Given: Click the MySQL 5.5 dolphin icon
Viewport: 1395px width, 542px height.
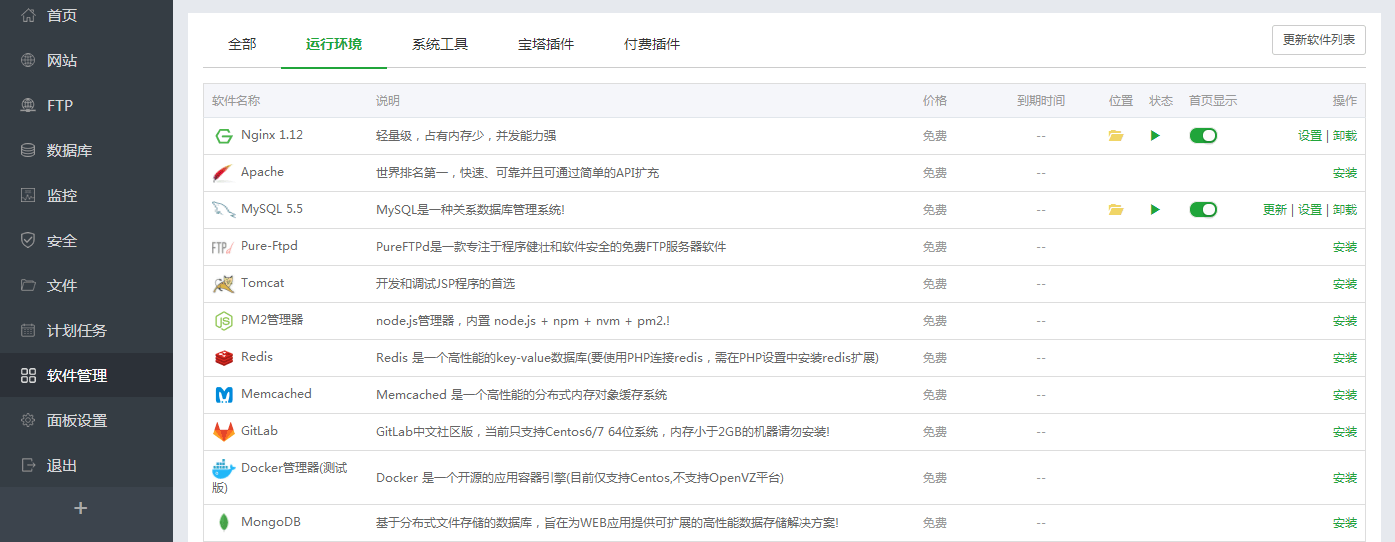Looking at the screenshot, I should click(223, 210).
